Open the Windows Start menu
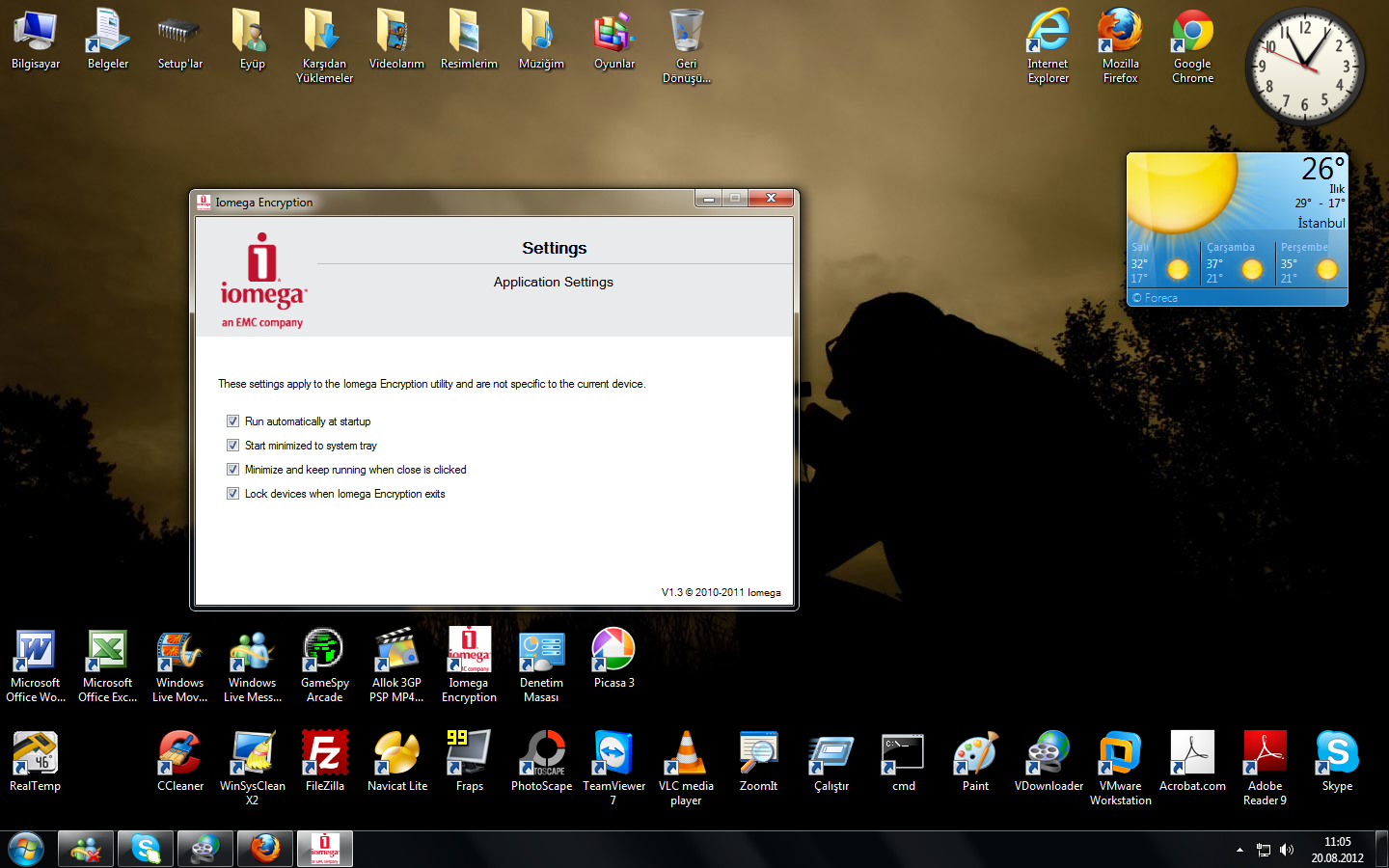This screenshot has height=868, width=1389. coord(26,849)
